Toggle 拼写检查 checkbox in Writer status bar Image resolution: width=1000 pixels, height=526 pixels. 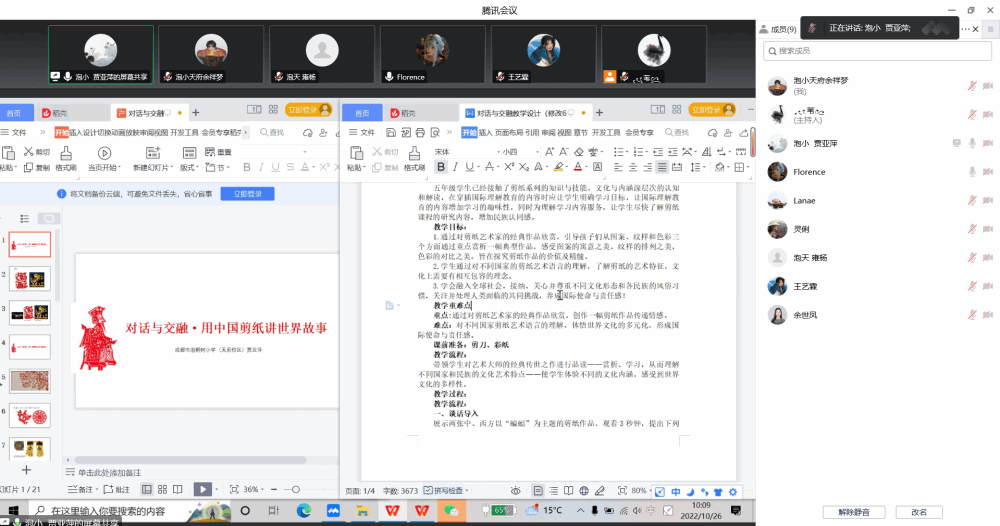[428, 490]
